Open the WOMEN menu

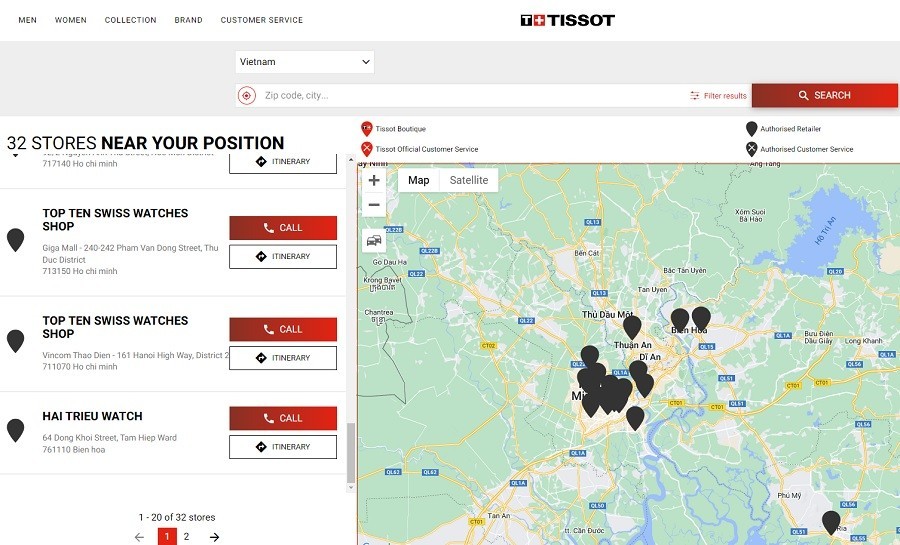click(x=71, y=20)
